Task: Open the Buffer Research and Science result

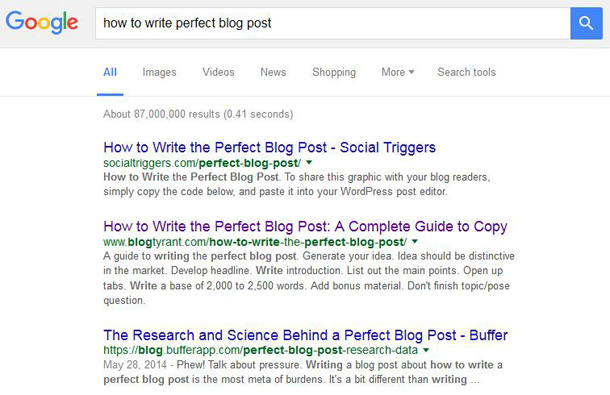Action: tap(305, 335)
